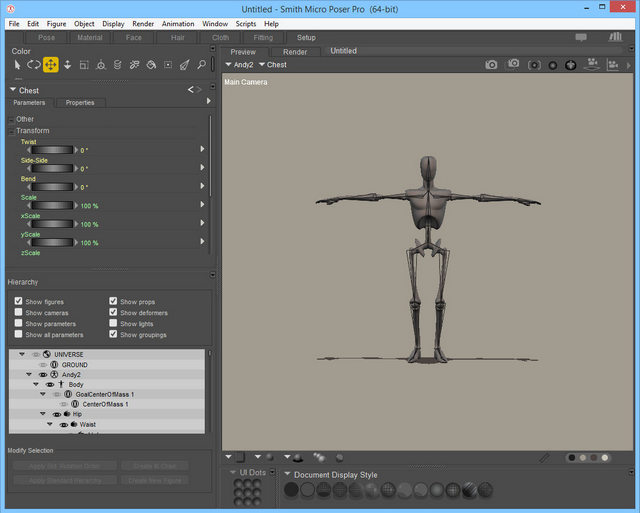Viewport: 640px width, 513px height.
Task: Open the Andy2 figure selector dropdown
Action: click(240, 65)
